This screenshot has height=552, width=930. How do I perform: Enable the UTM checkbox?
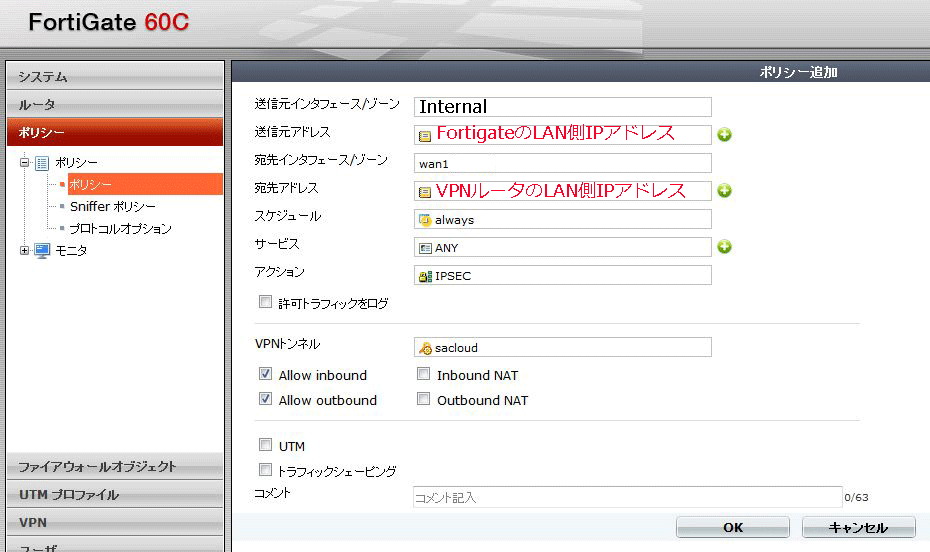(x=265, y=445)
